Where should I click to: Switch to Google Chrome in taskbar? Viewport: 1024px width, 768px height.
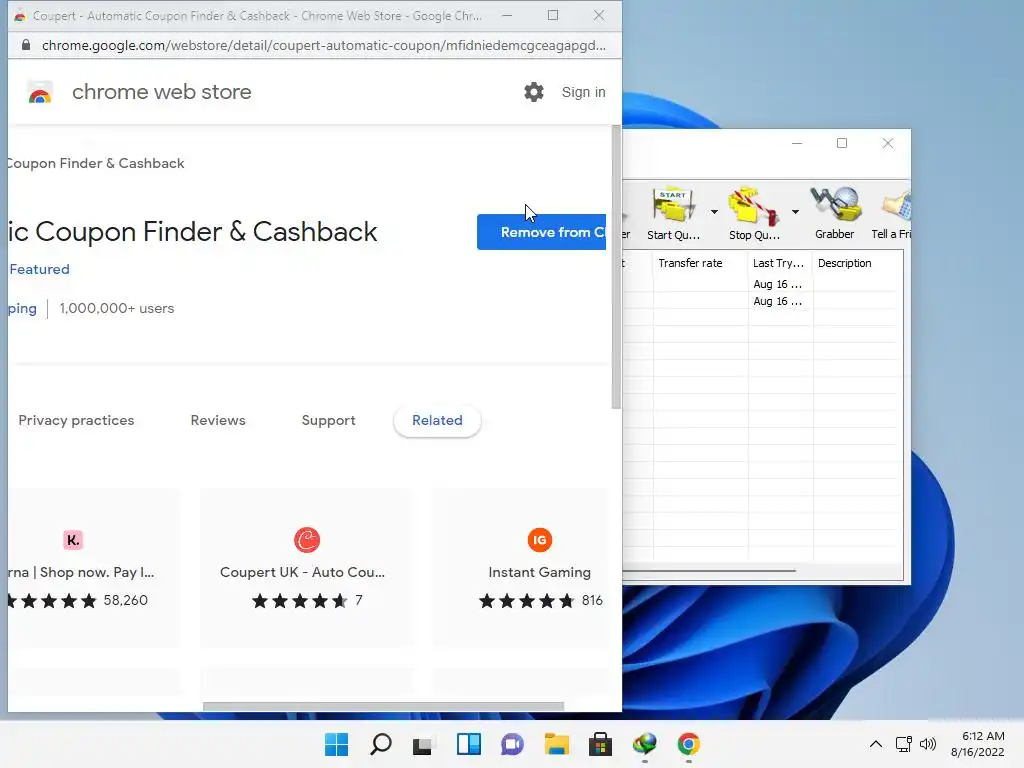(x=688, y=744)
